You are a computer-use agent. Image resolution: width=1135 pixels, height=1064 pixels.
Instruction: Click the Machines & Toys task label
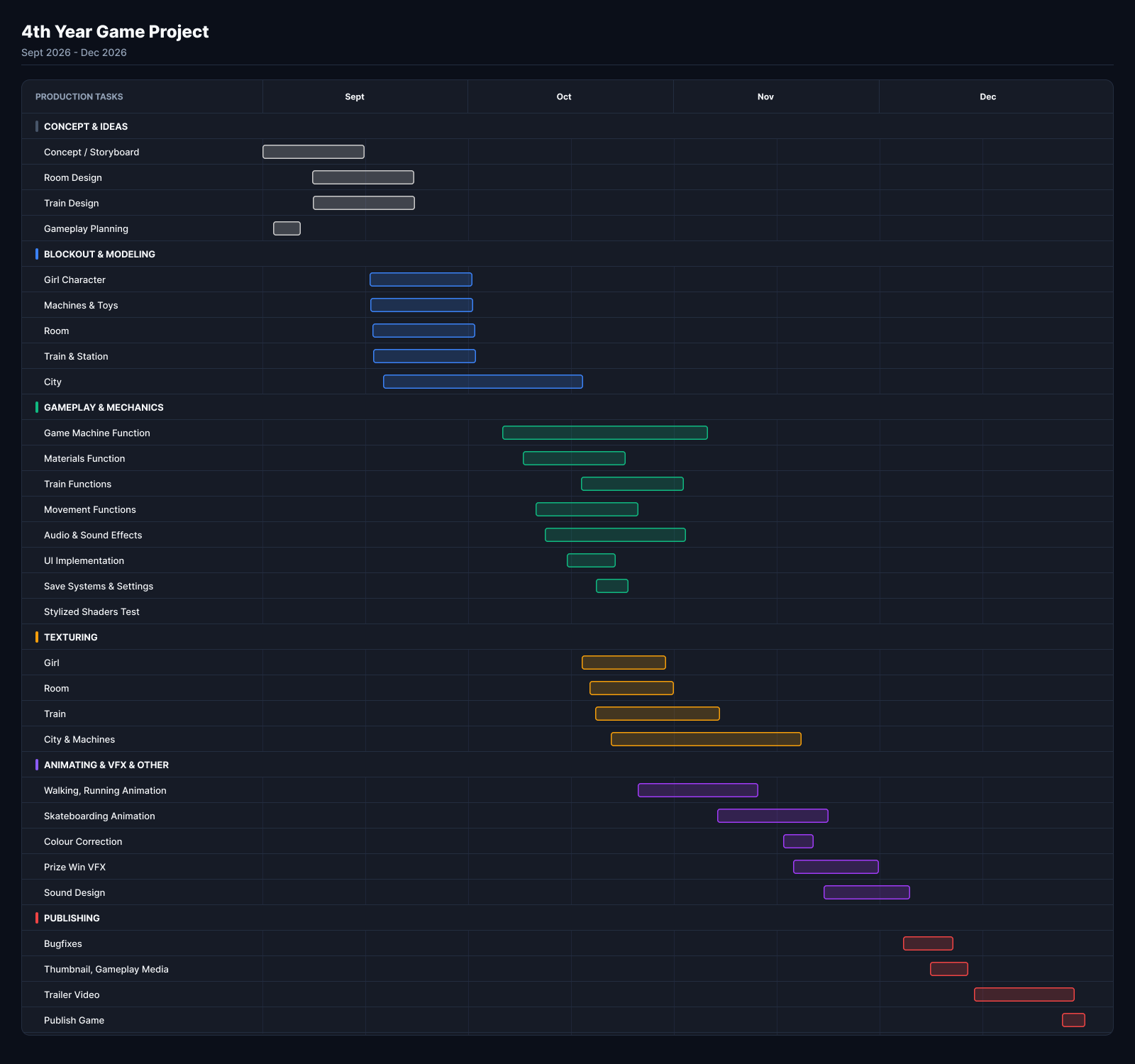tap(81, 305)
